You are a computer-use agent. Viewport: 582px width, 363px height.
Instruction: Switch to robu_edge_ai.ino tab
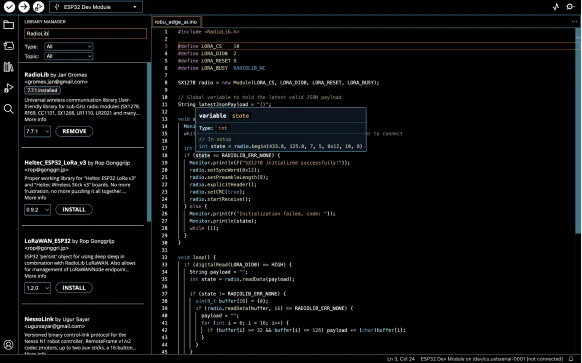click(x=176, y=22)
